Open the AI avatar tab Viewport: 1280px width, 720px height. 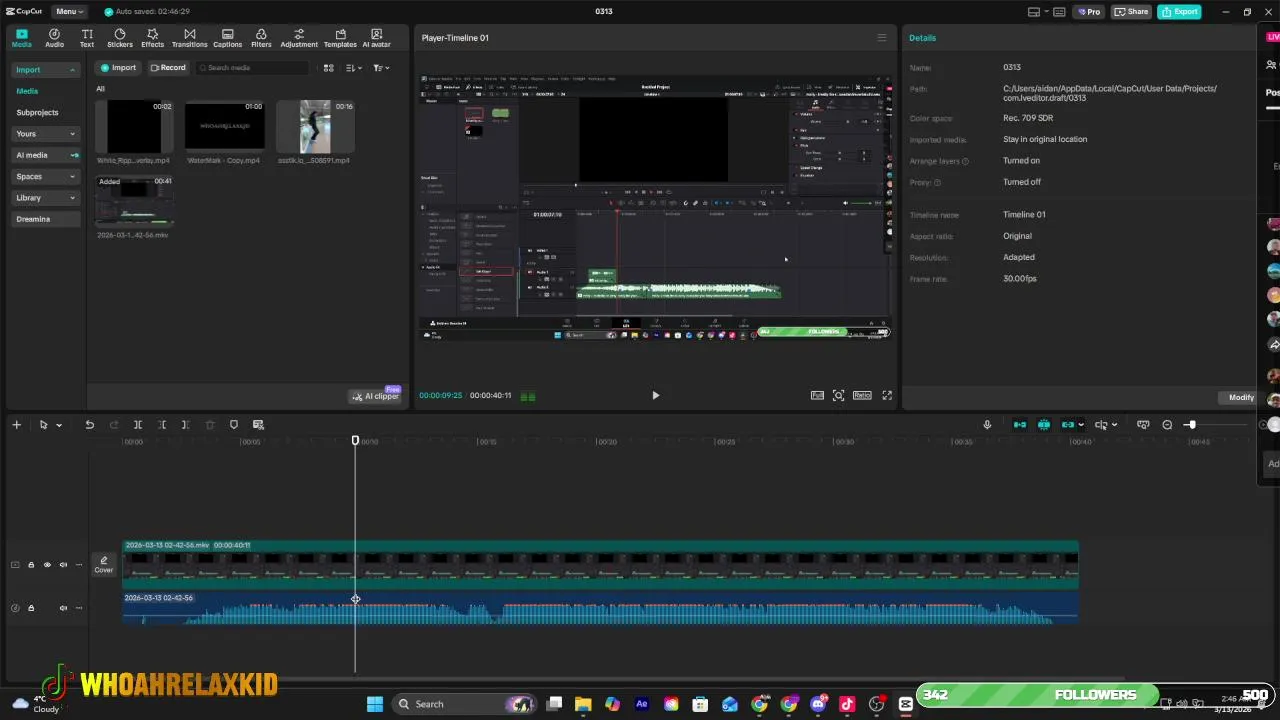click(376, 38)
